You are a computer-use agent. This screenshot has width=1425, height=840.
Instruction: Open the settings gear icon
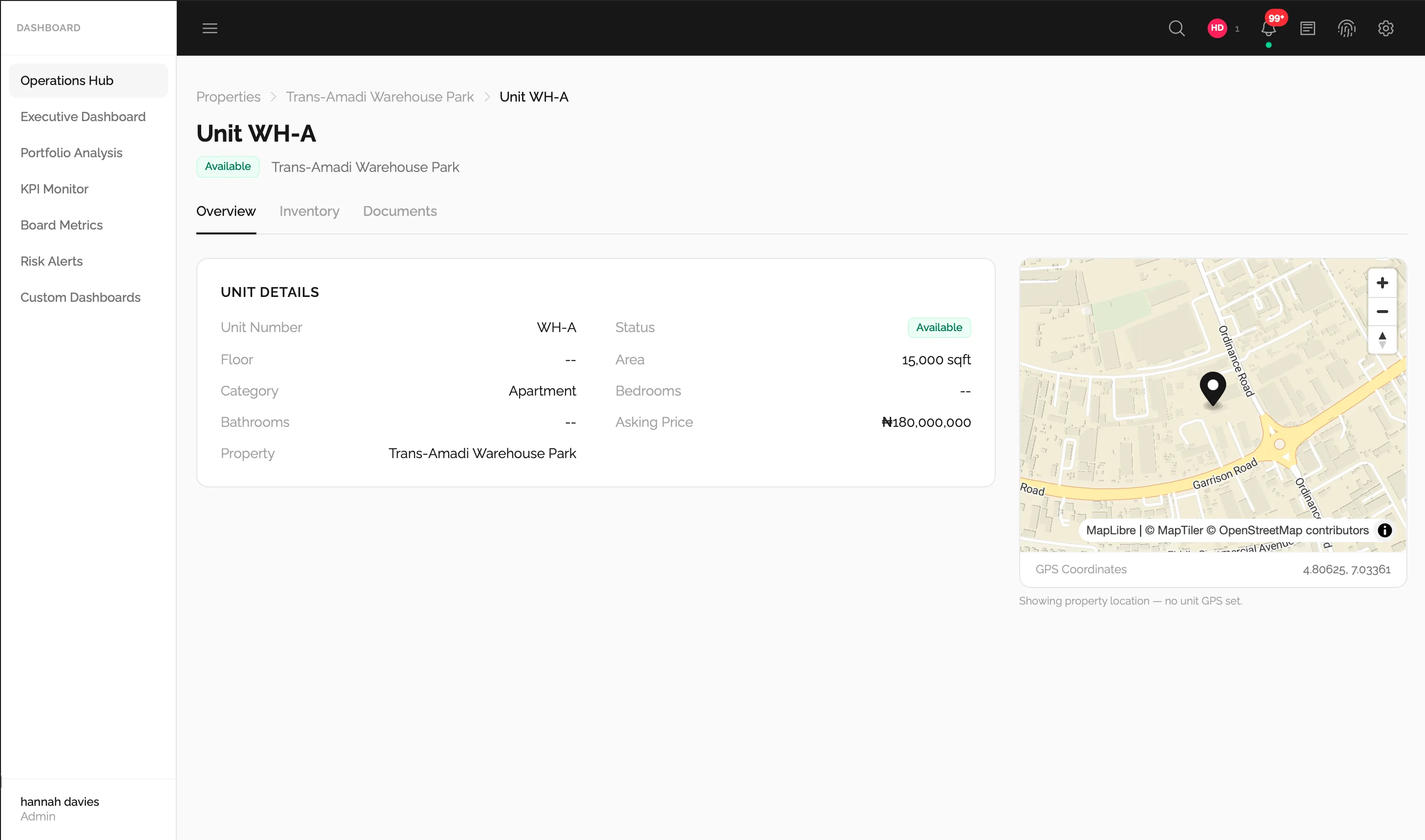(x=1385, y=28)
